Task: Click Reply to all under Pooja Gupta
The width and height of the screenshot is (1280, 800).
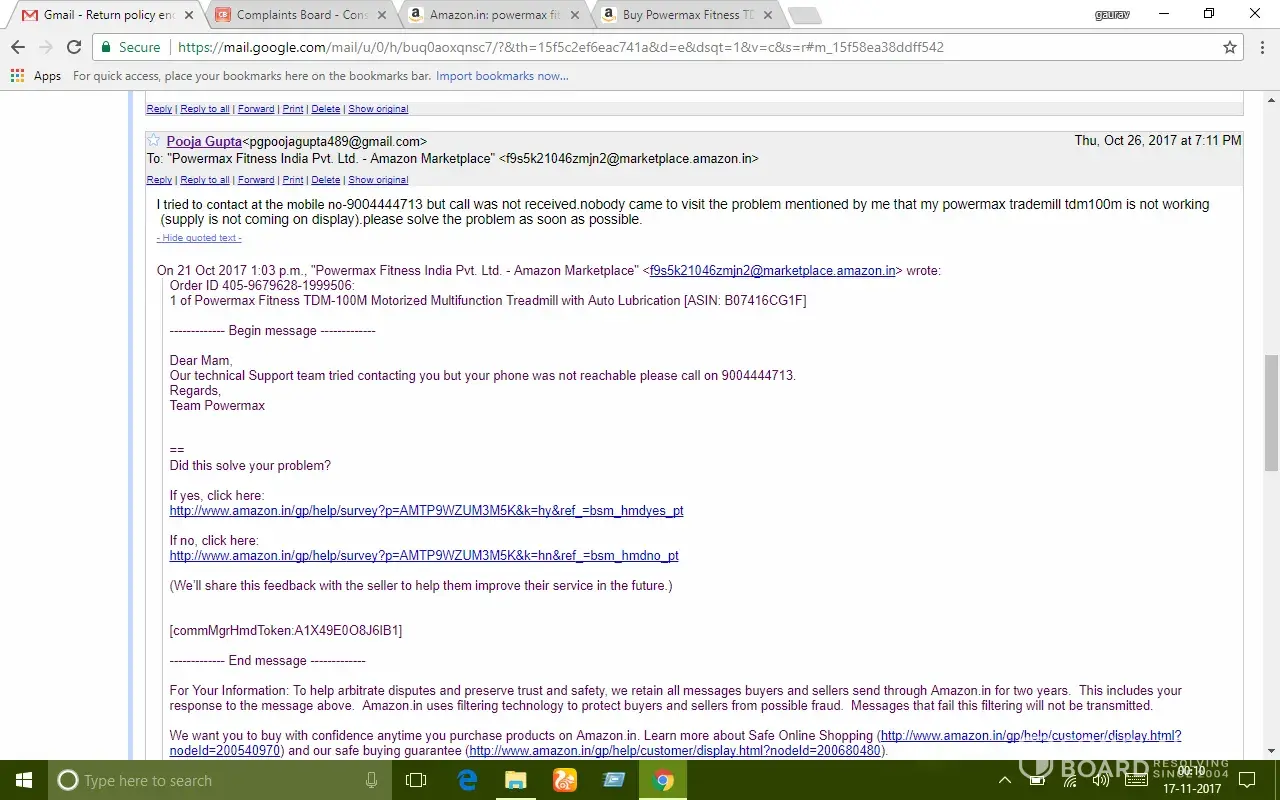Action: pyautogui.click(x=205, y=180)
